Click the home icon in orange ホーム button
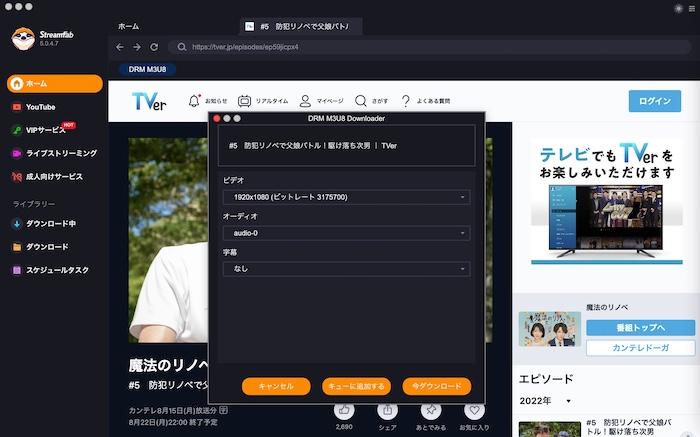Image resolution: width=700 pixels, height=437 pixels. [17, 83]
